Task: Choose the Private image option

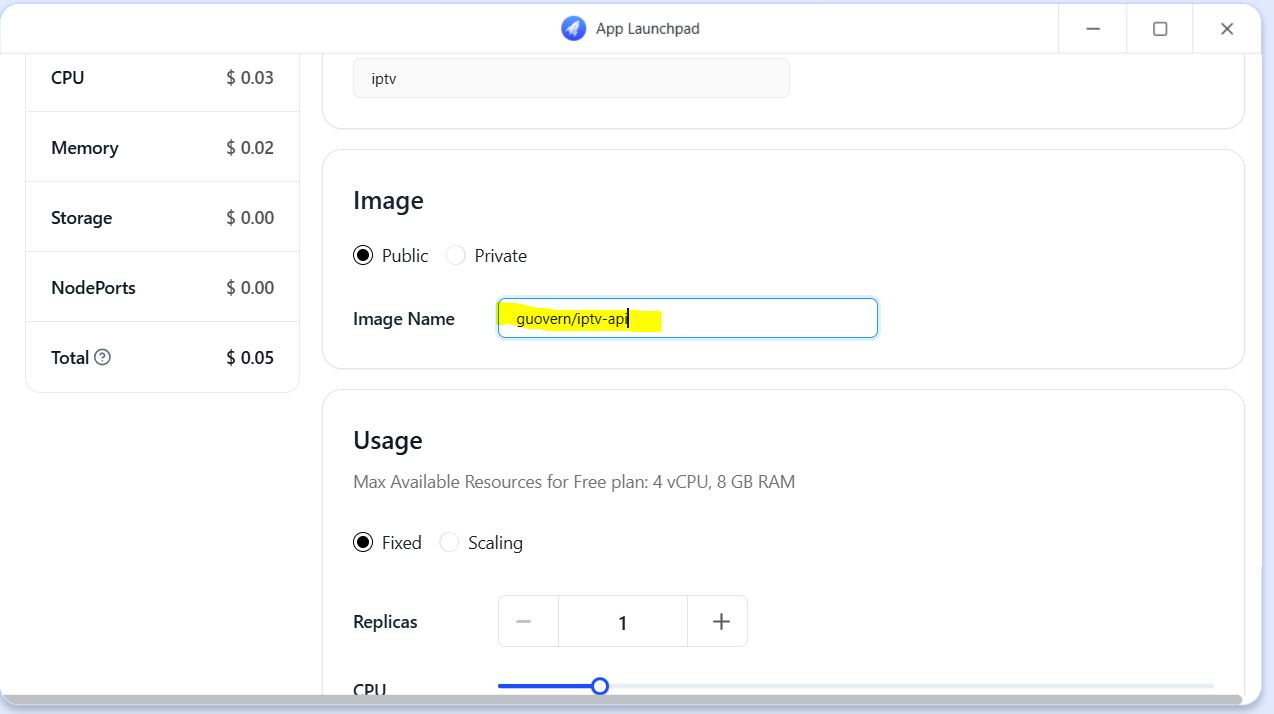Action: [x=456, y=256]
